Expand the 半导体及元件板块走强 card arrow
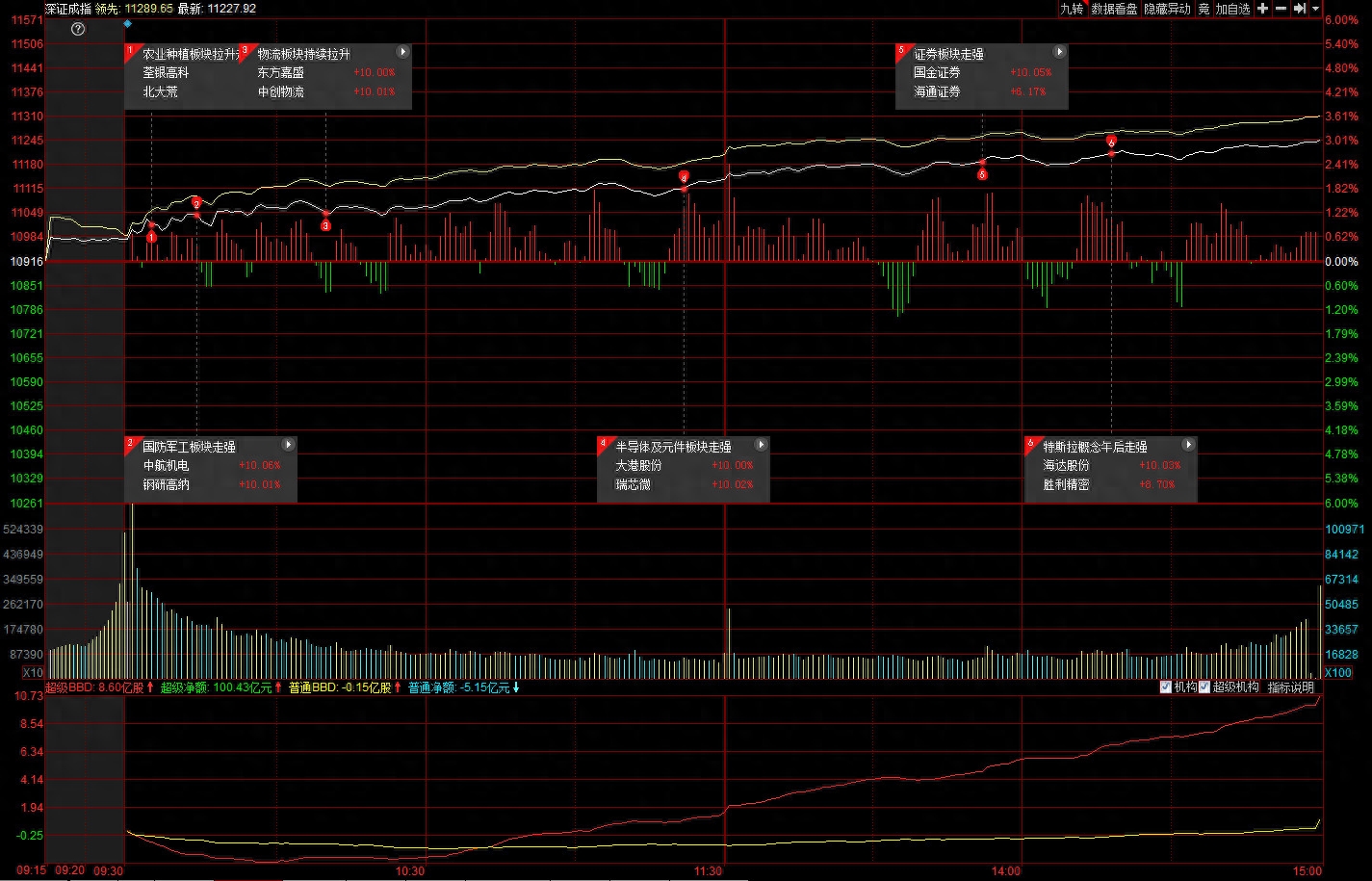Viewport: 1372px width, 881px height. pyautogui.click(x=761, y=445)
